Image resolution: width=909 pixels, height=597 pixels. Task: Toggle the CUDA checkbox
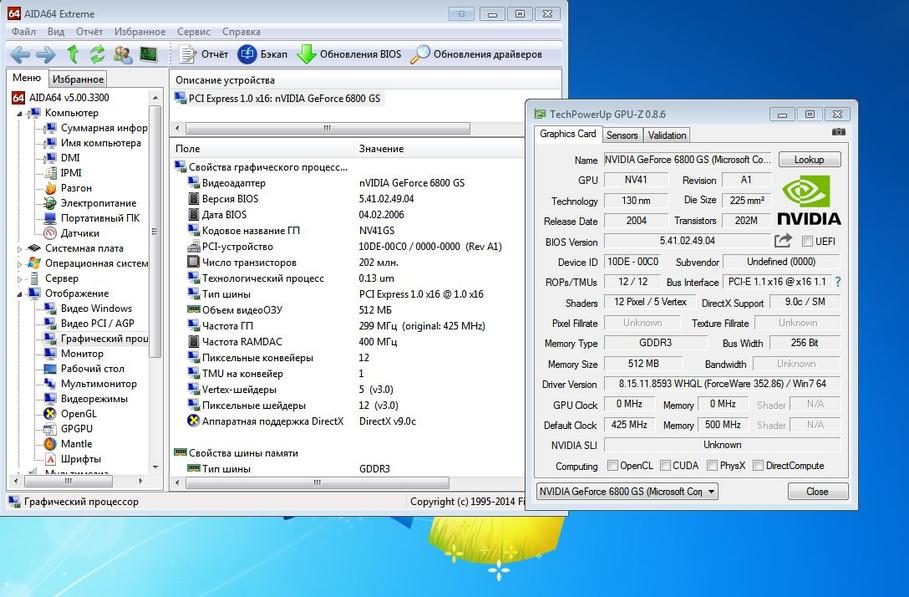pyautogui.click(x=666, y=465)
